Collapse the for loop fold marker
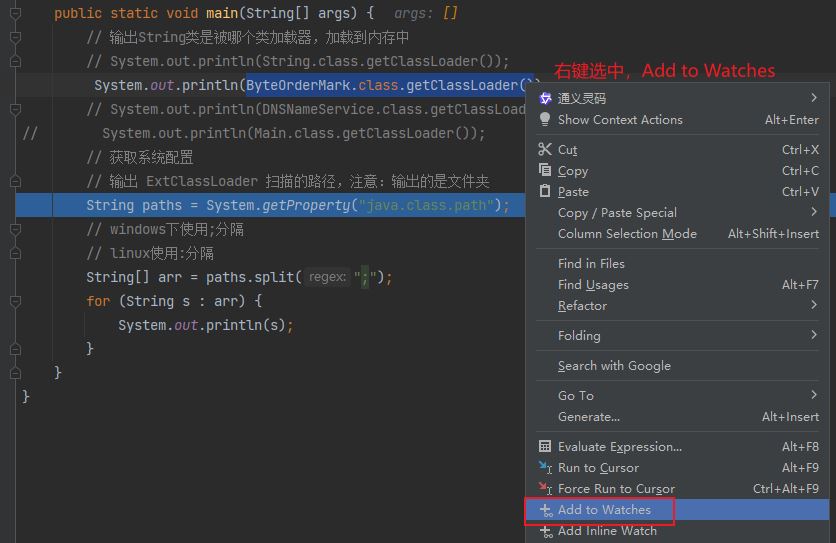Image resolution: width=836 pixels, height=543 pixels. [15, 301]
